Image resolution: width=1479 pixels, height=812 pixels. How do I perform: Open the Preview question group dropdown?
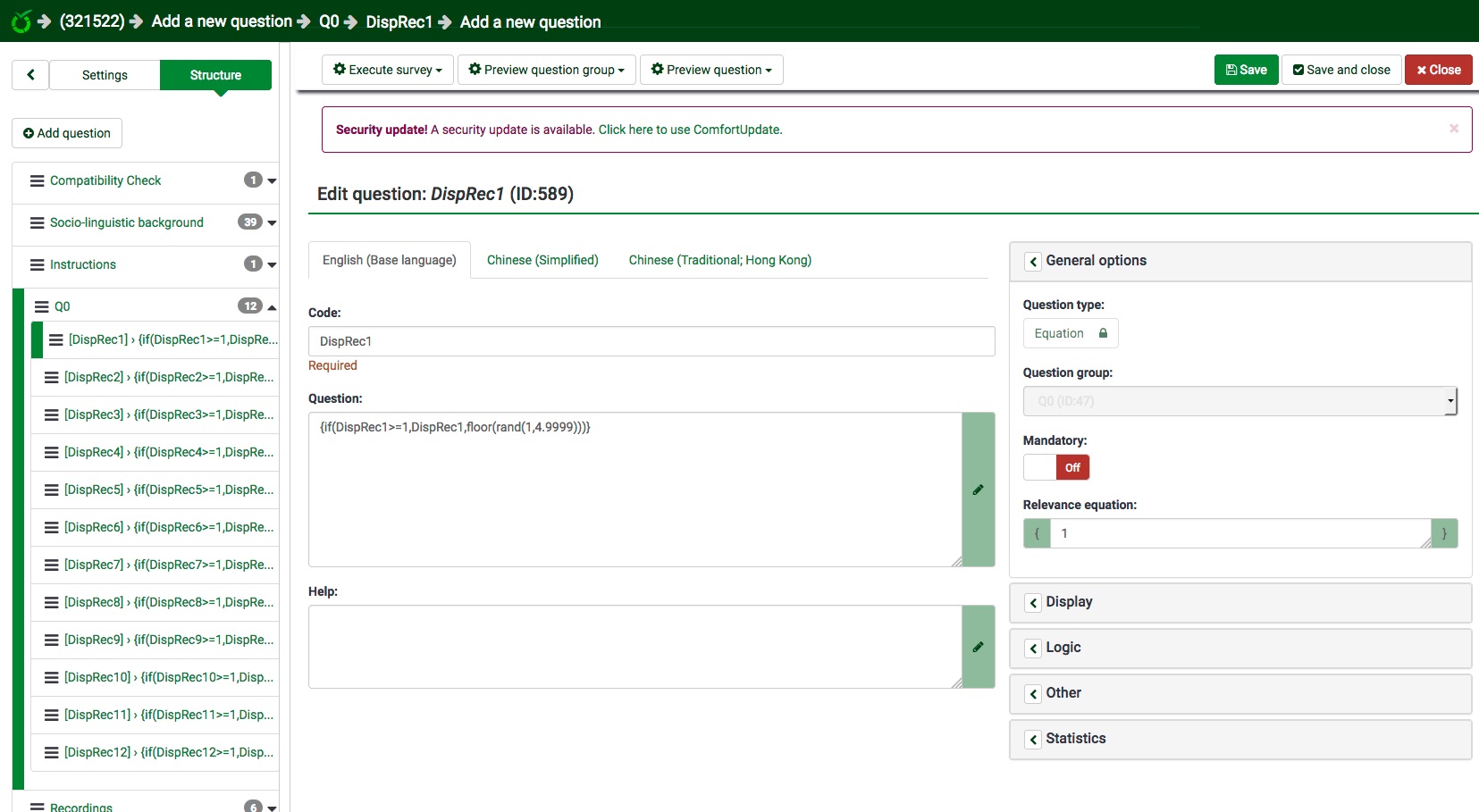click(547, 70)
